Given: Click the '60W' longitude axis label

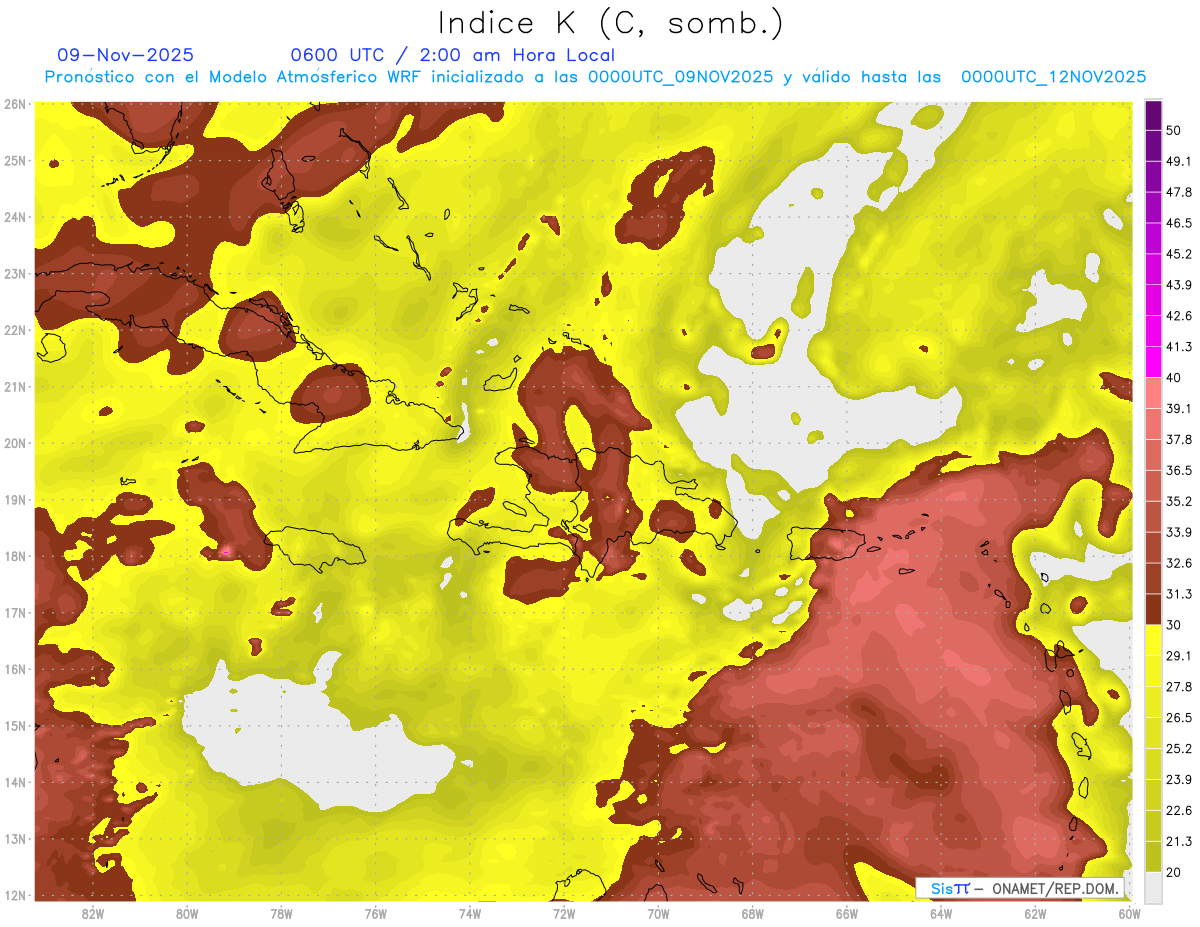Looking at the screenshot, I should (x=1129, y=913).
